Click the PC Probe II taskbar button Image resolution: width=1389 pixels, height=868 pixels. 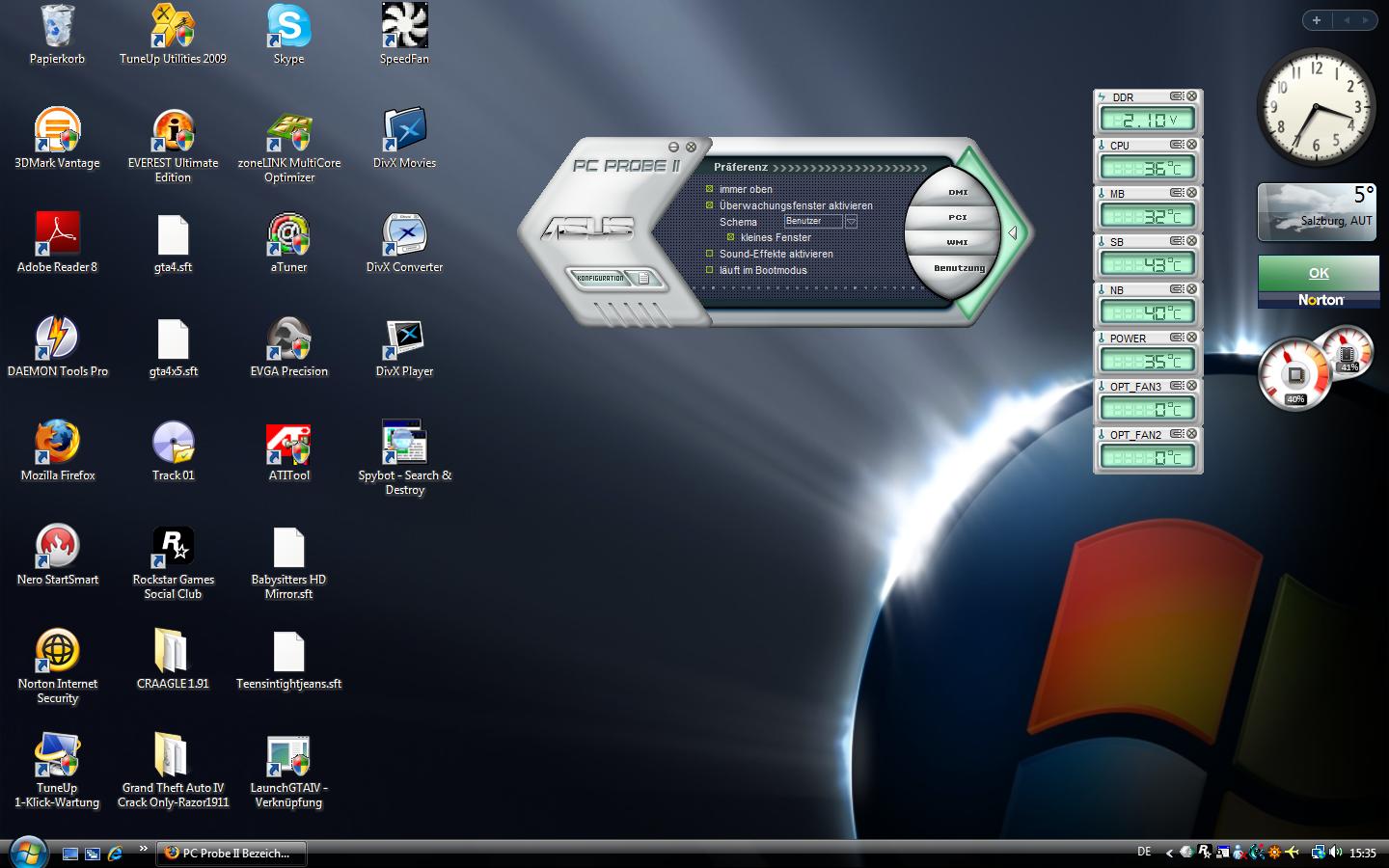click(231, 853)
